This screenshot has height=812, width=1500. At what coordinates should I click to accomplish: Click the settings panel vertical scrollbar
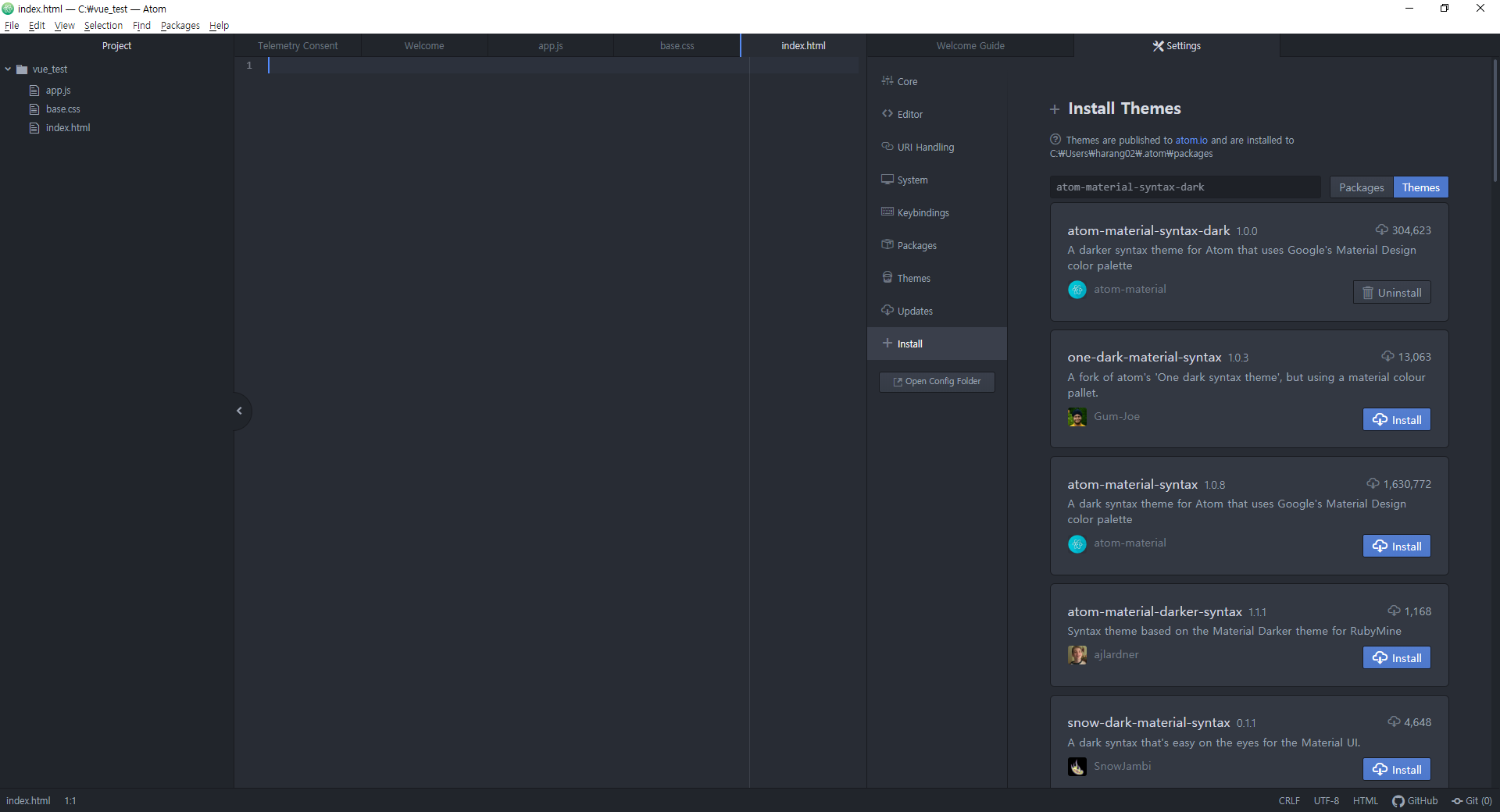tap(1495, 121)
